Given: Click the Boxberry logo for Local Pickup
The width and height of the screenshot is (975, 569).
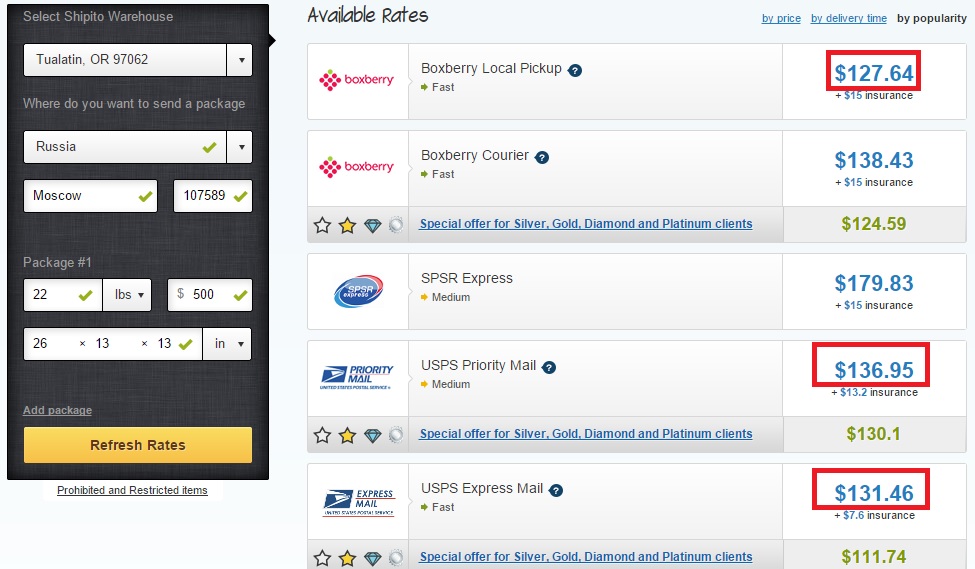Looking at the screenshot, I should coord(356,80).
